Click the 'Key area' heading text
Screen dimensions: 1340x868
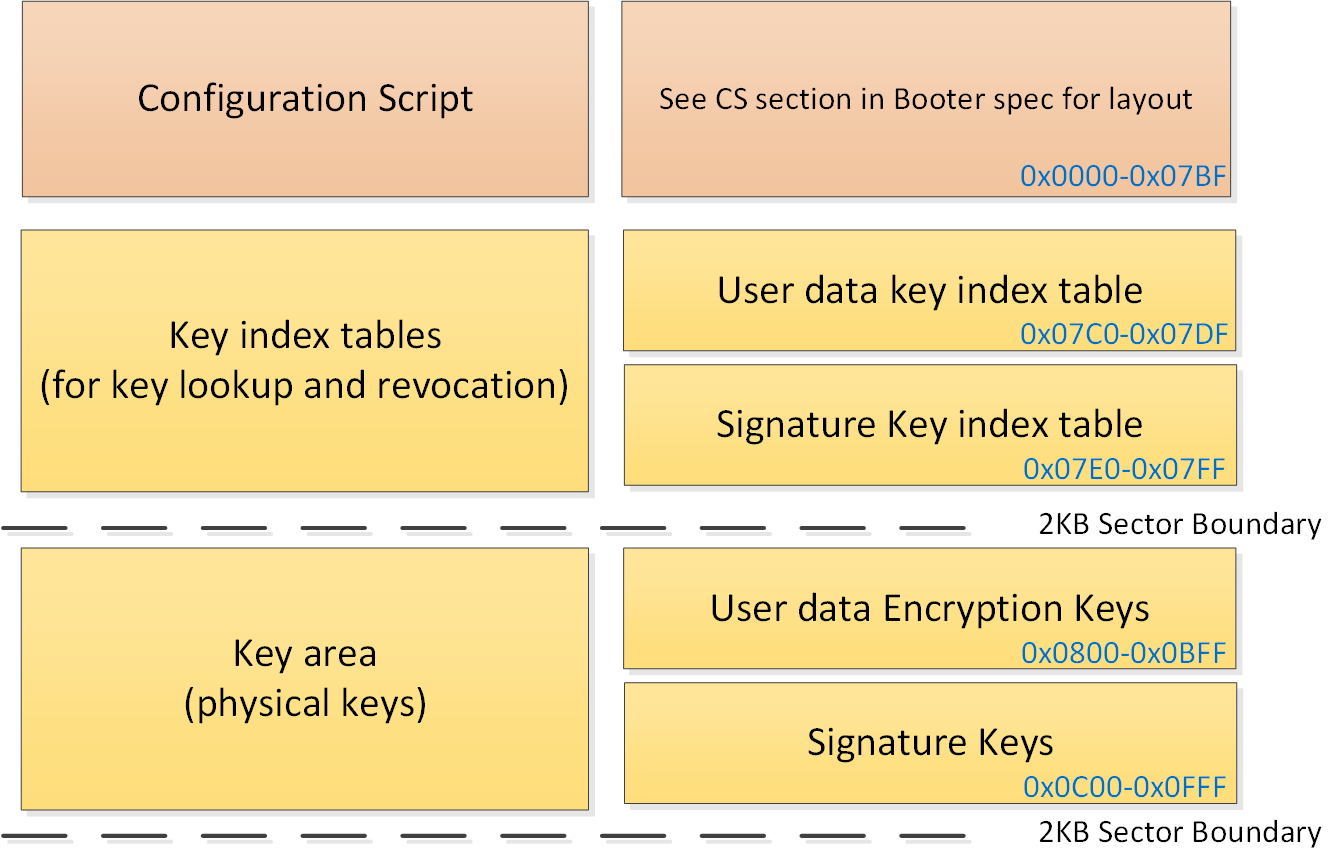tap(305, 654)
